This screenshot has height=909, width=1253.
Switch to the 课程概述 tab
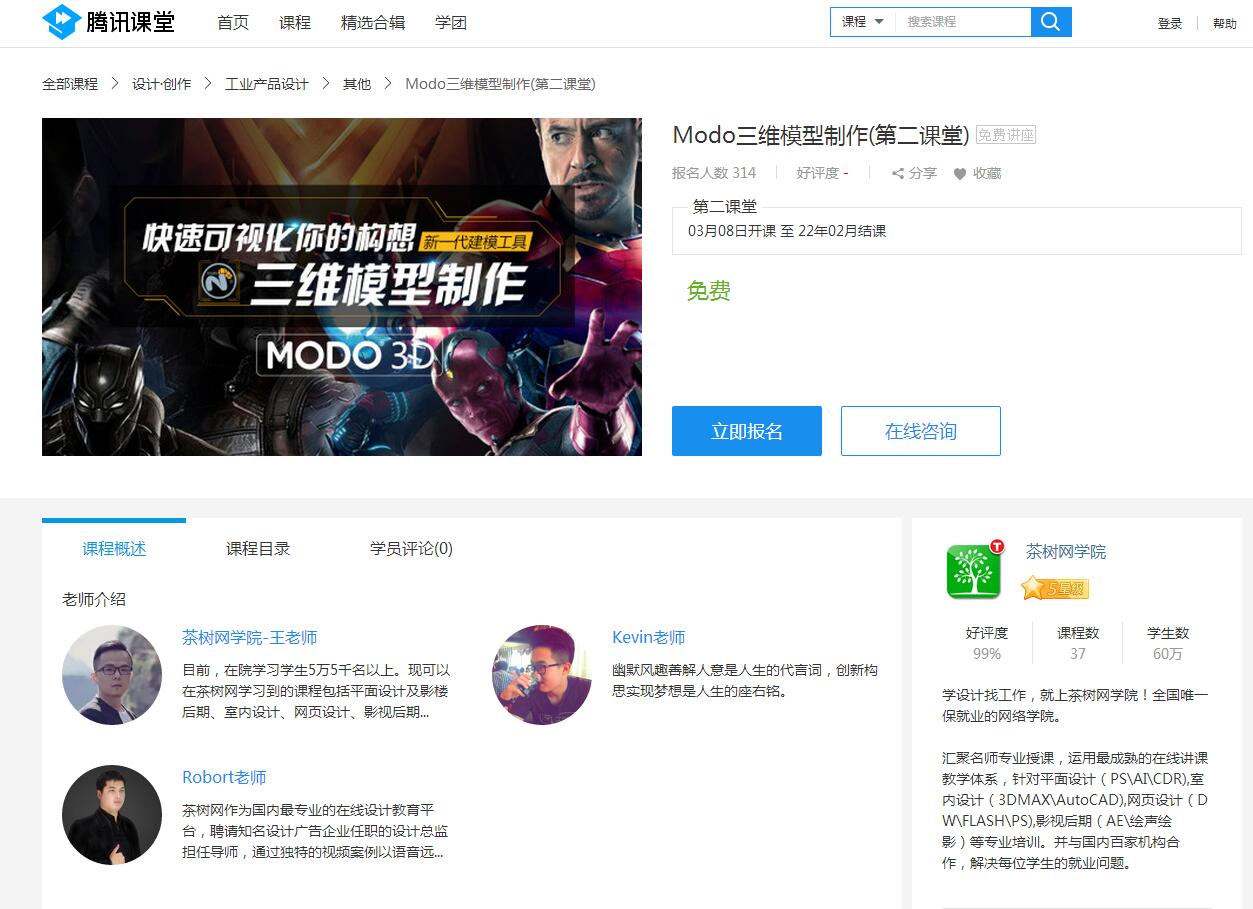click(114, 548)
